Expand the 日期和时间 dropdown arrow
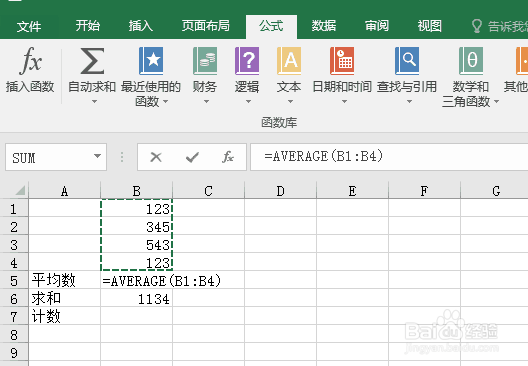Viewport: 528px width, 366px height. coord(344,101)
